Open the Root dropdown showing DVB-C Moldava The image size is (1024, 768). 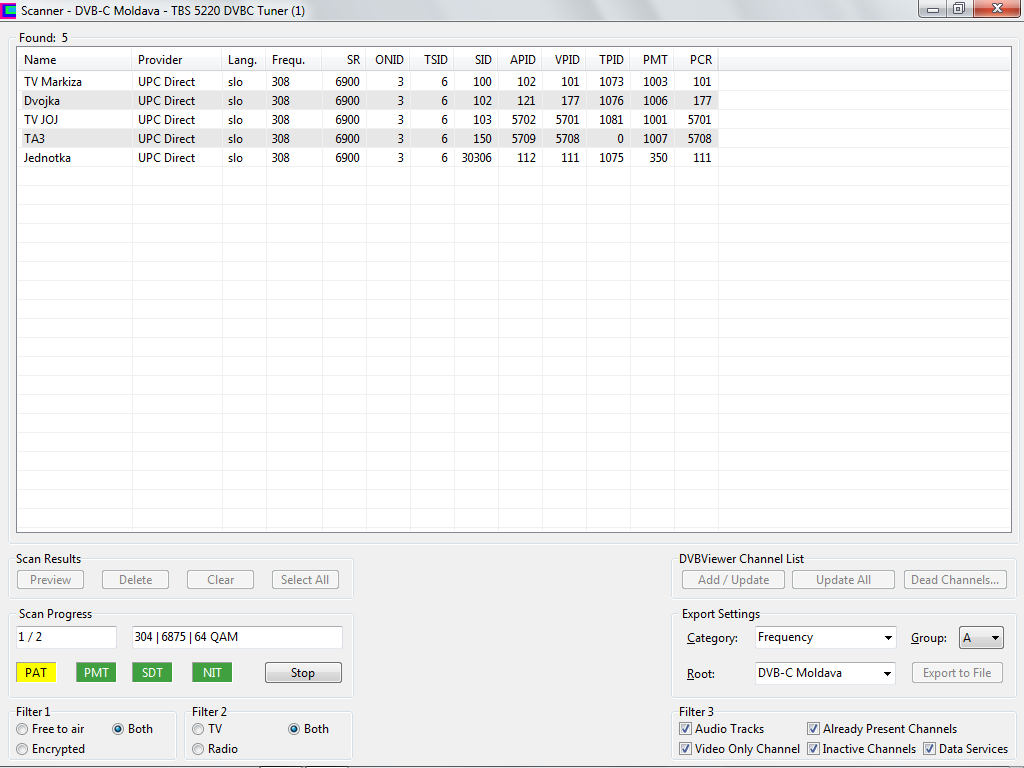coord(825,673)
